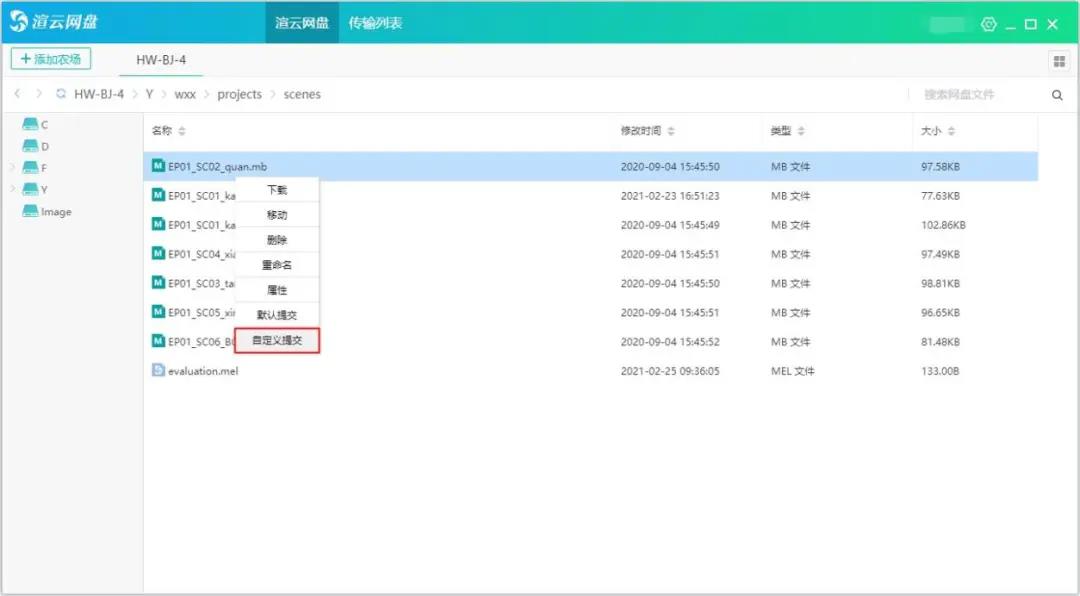Click the 添加农场 button
This screenshot has height=596, width=1080.
click(x=50, y=59)
